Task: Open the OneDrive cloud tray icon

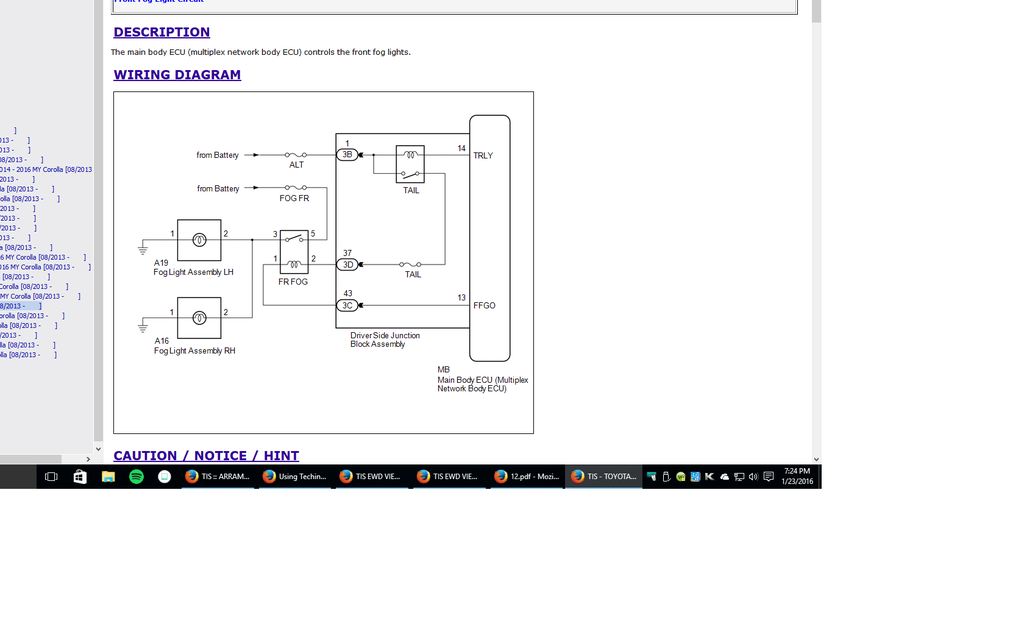Action: pos(724,477)
